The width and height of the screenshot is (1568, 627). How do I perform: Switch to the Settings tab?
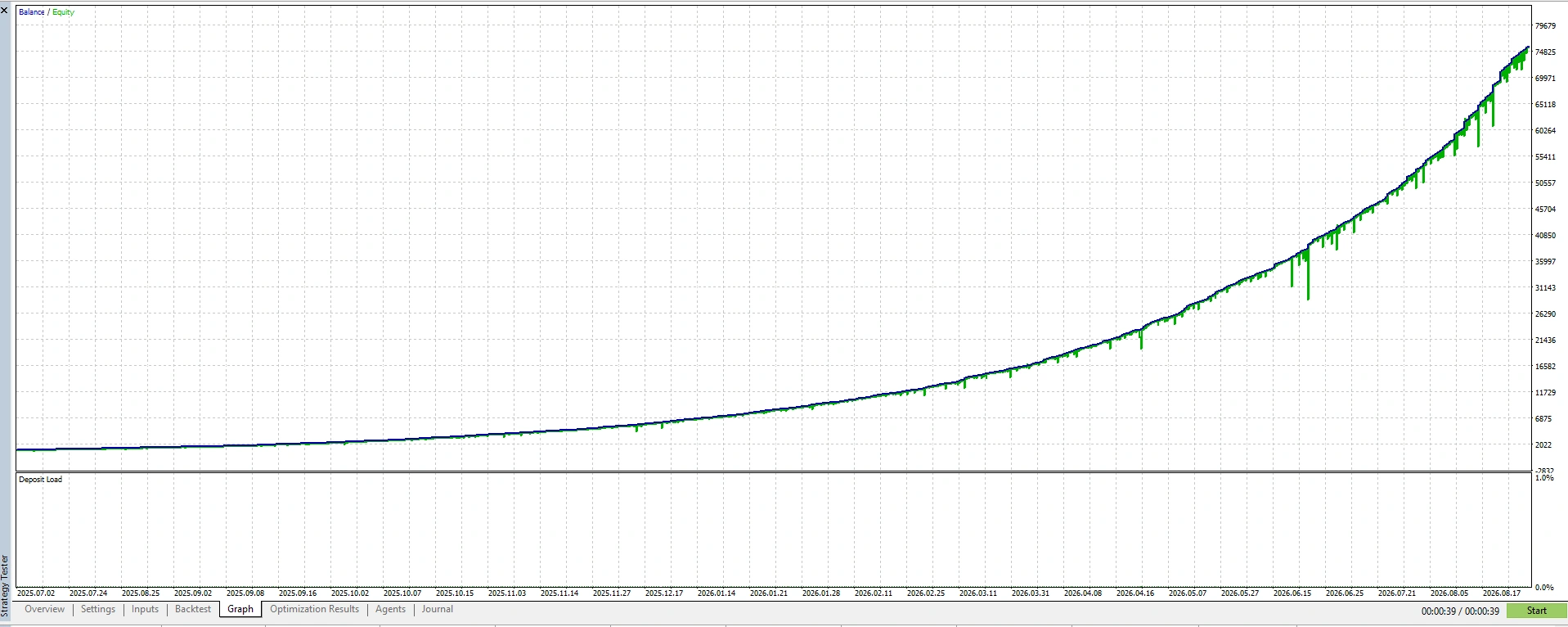(x=98, y=609)
